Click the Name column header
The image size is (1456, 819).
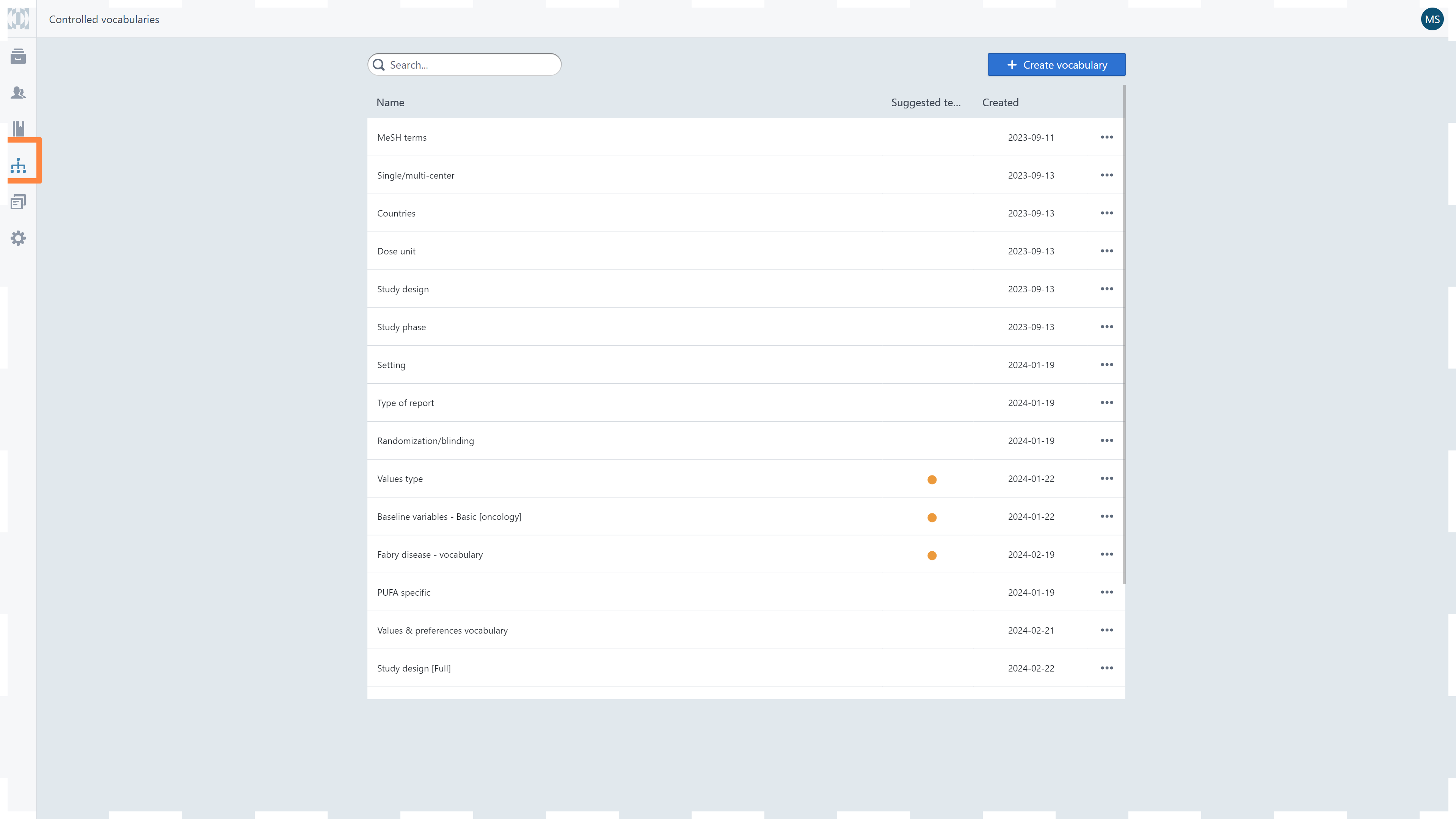[x=390, y=102]
